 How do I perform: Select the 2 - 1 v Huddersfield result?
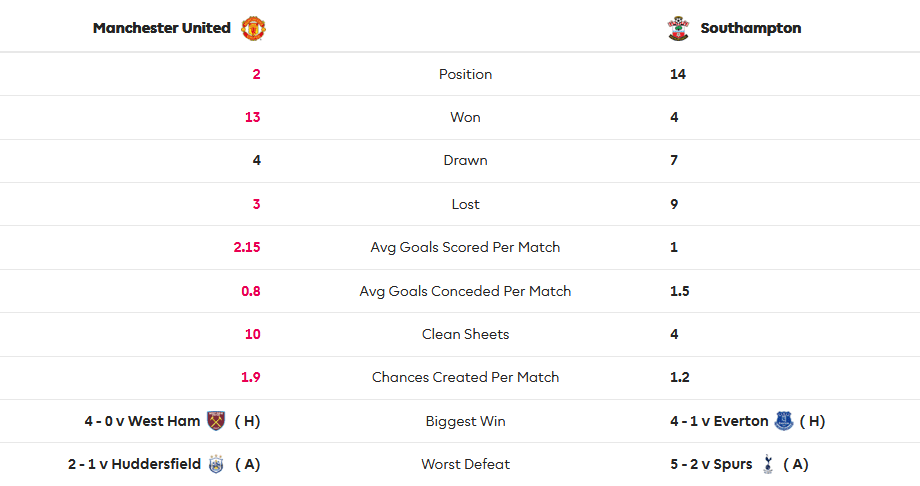point(134,464)
